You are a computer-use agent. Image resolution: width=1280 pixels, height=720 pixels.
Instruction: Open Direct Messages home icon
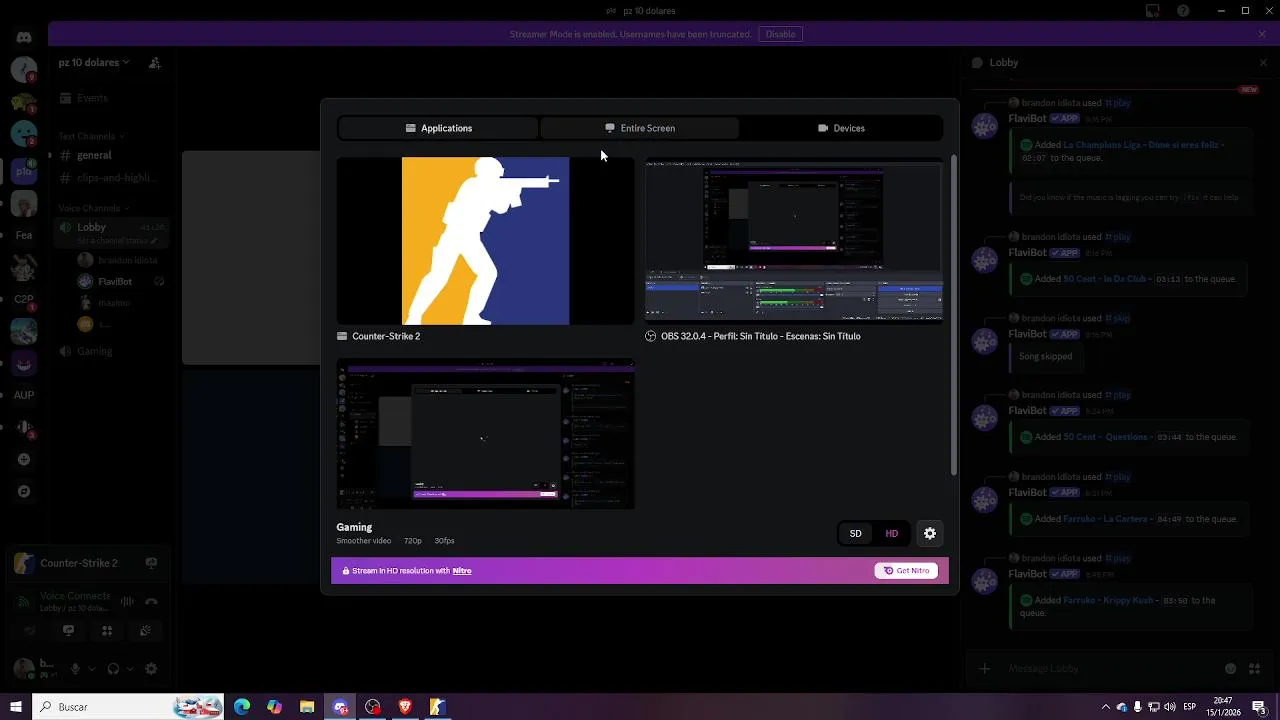[x=24, y=37]
